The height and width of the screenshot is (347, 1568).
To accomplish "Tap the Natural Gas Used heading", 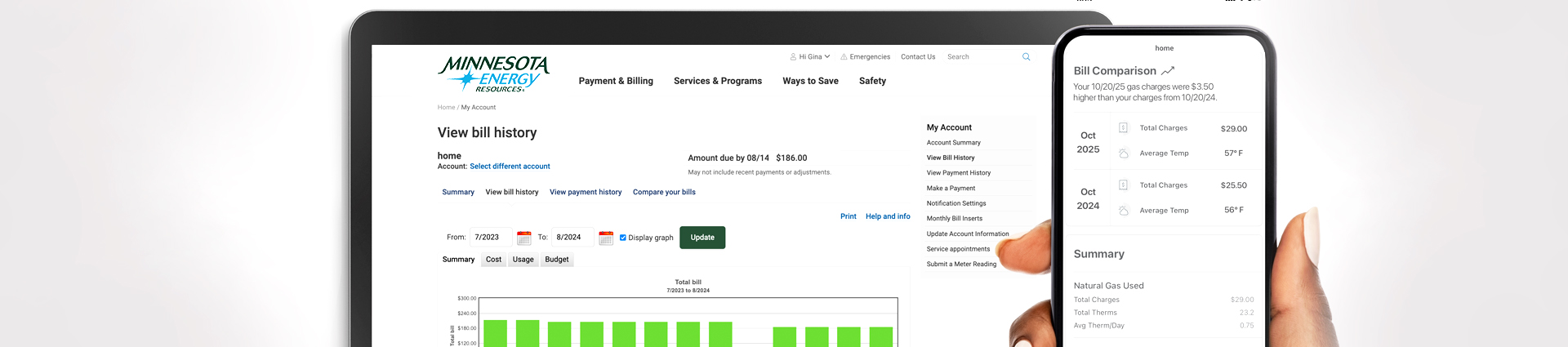I will click(x=1108, y=286).
